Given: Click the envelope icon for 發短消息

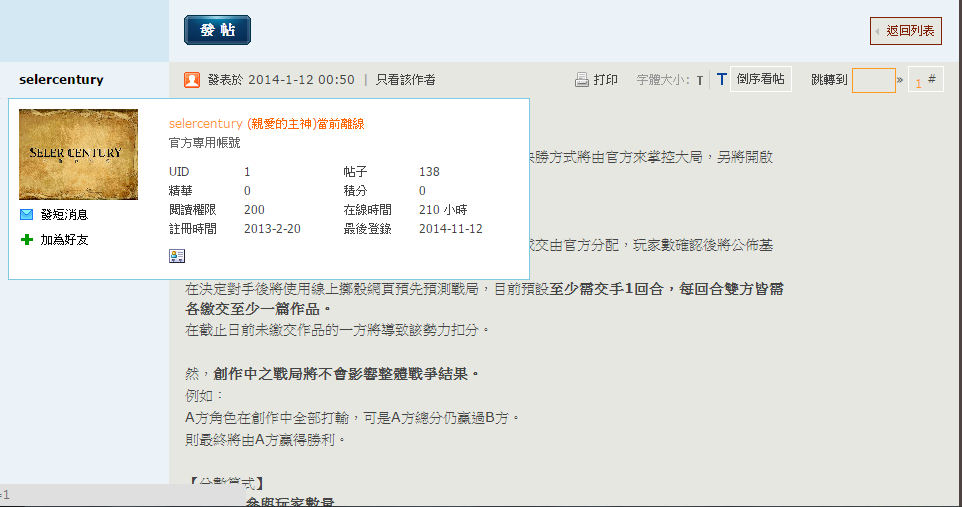Looking at the screenshot, I should click(x=27, y=214).
